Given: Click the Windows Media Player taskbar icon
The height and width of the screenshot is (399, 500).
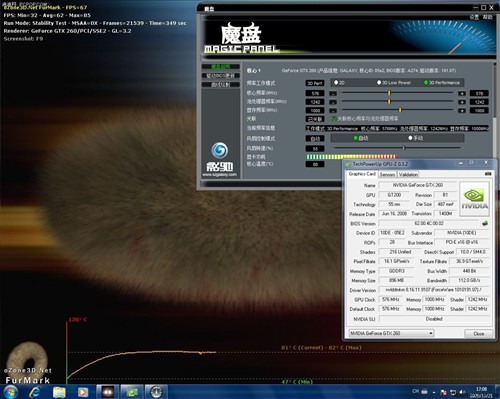Looking at the screenshot, I should click(83, 392).
